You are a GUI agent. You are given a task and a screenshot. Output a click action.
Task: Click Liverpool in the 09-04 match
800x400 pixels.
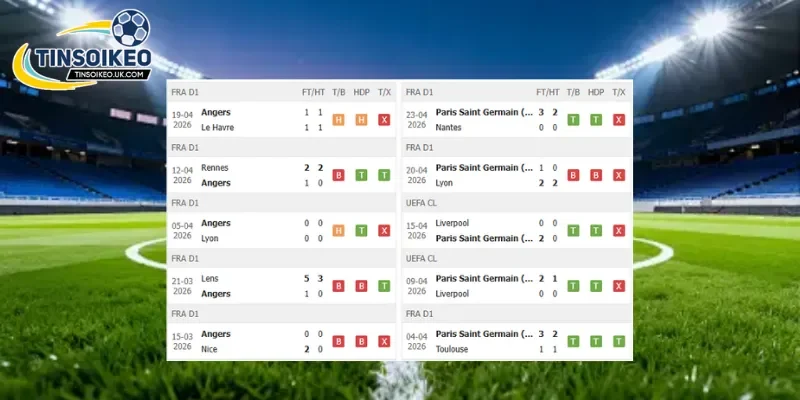pos(453,294)
